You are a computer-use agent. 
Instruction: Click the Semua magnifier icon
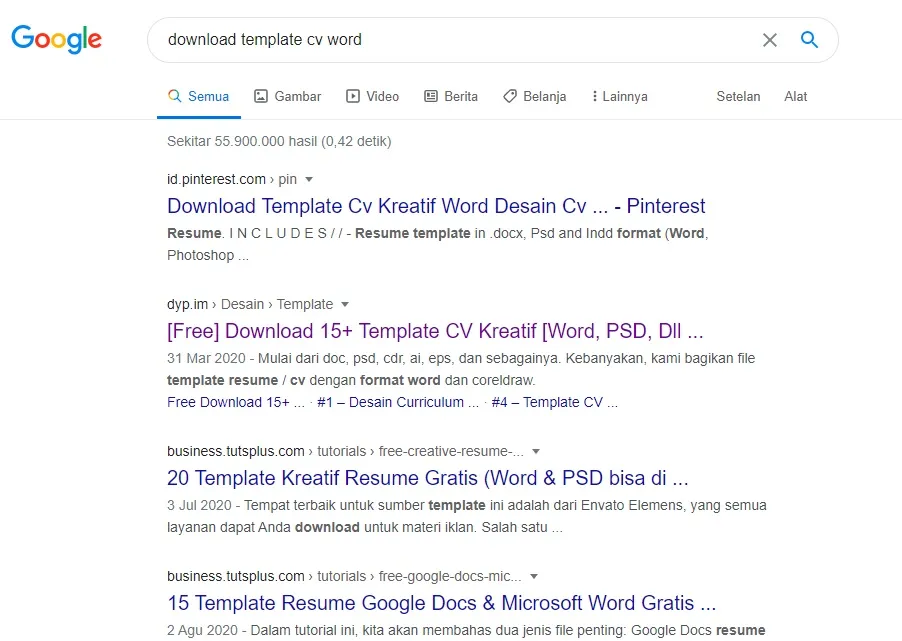point(174,96)
